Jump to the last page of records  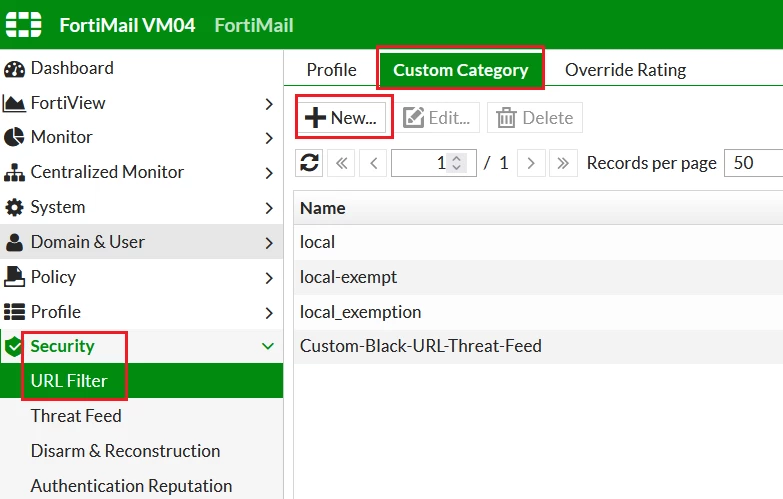click(x=563, y=163)
